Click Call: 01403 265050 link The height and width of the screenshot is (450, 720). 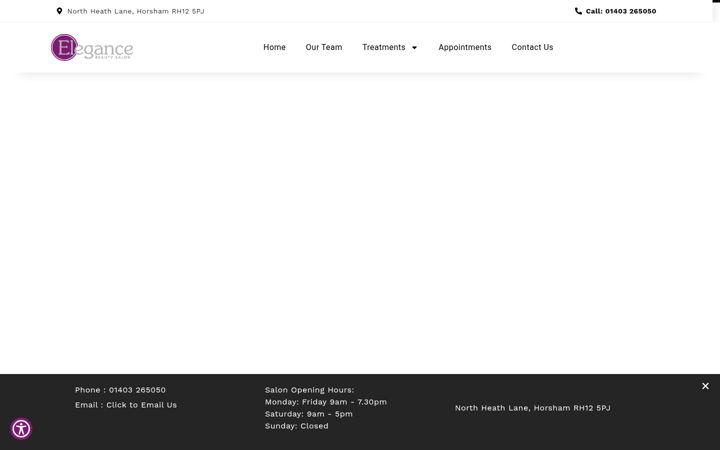point(621,11)
